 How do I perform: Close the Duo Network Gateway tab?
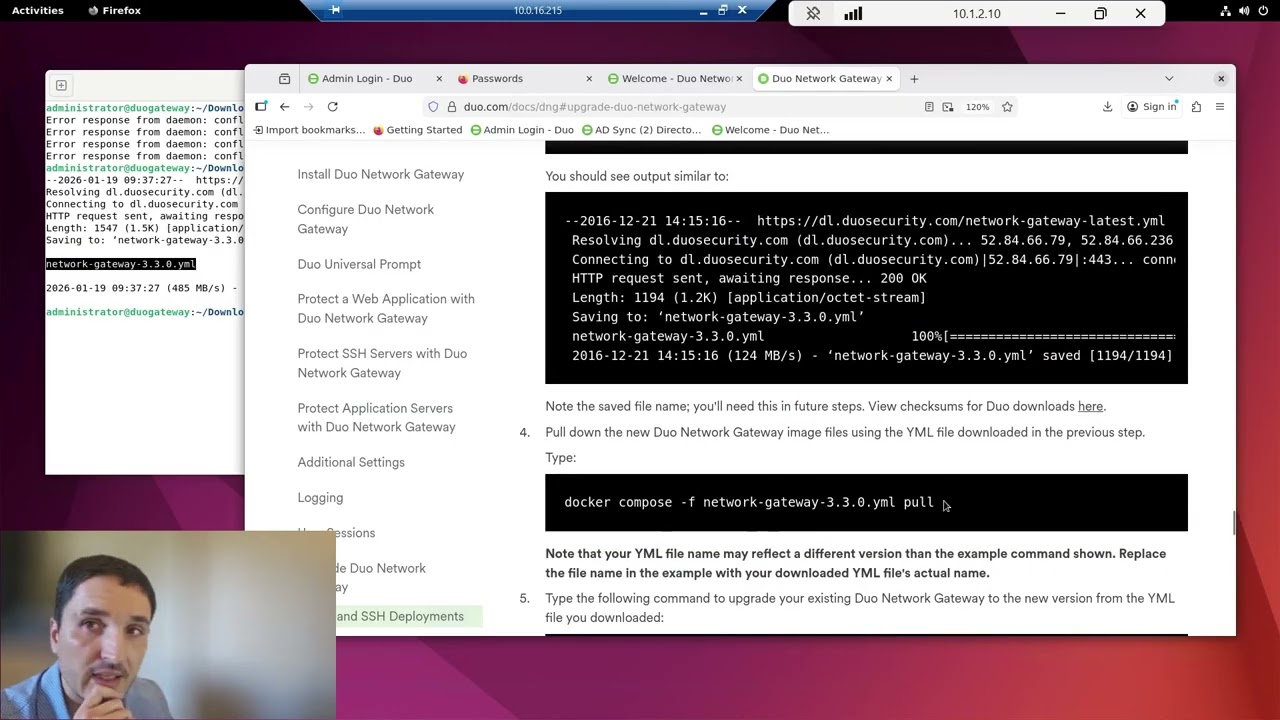pos(888,79)
